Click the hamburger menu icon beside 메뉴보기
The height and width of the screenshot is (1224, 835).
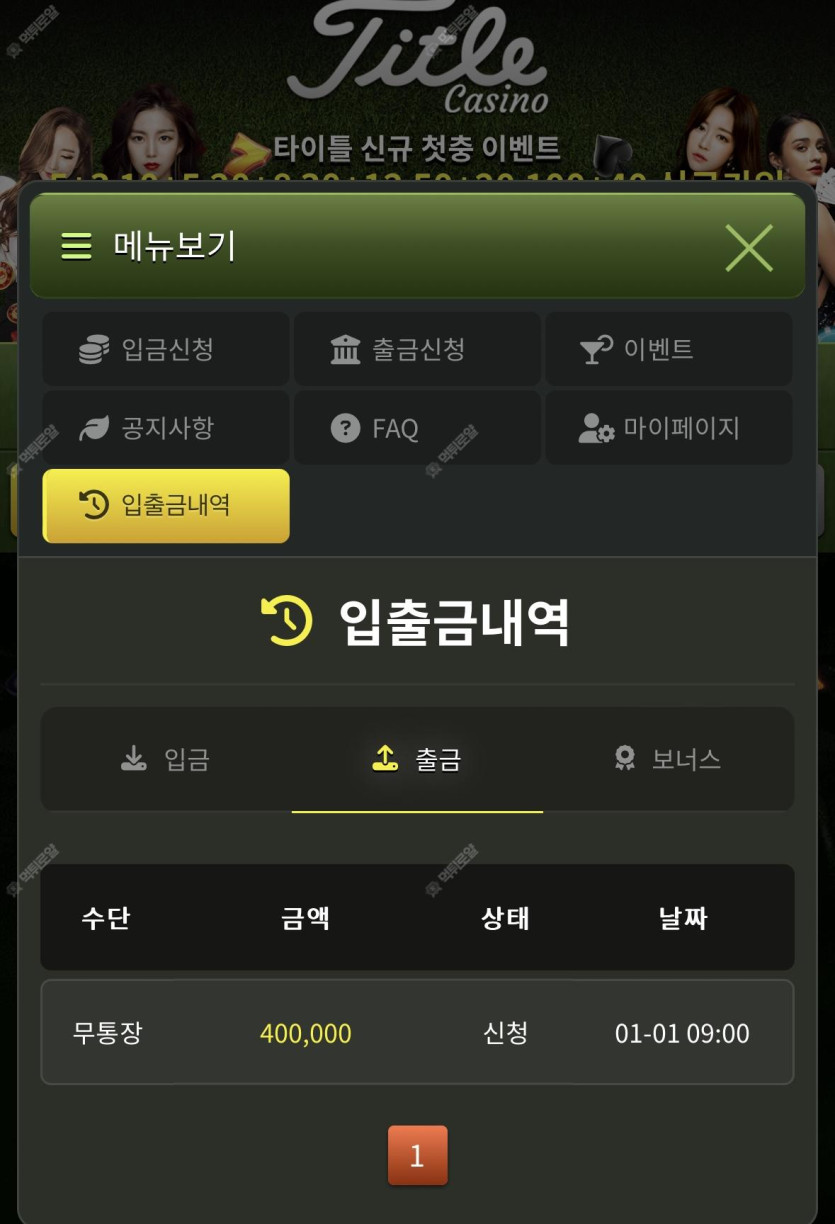(x=76, y=246)
